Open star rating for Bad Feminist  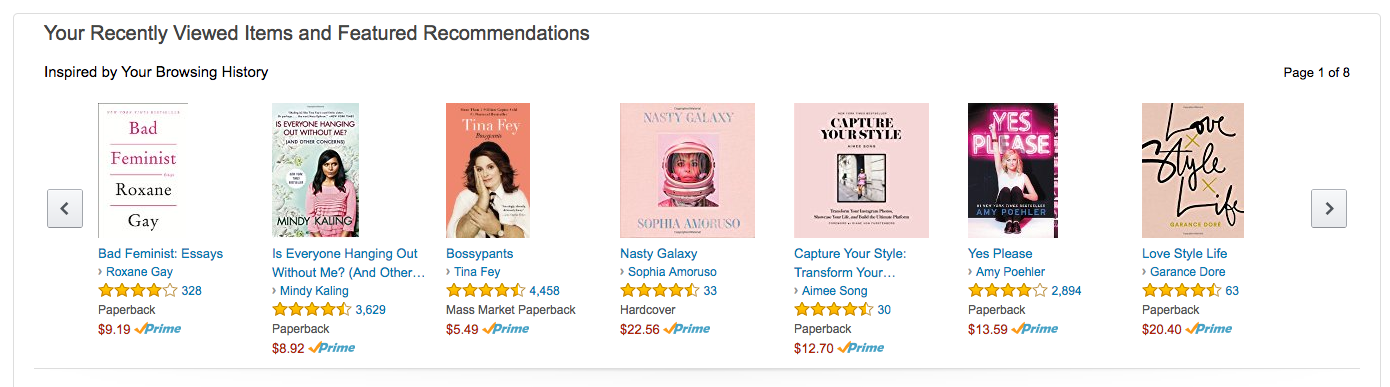(x=138, y=291)
